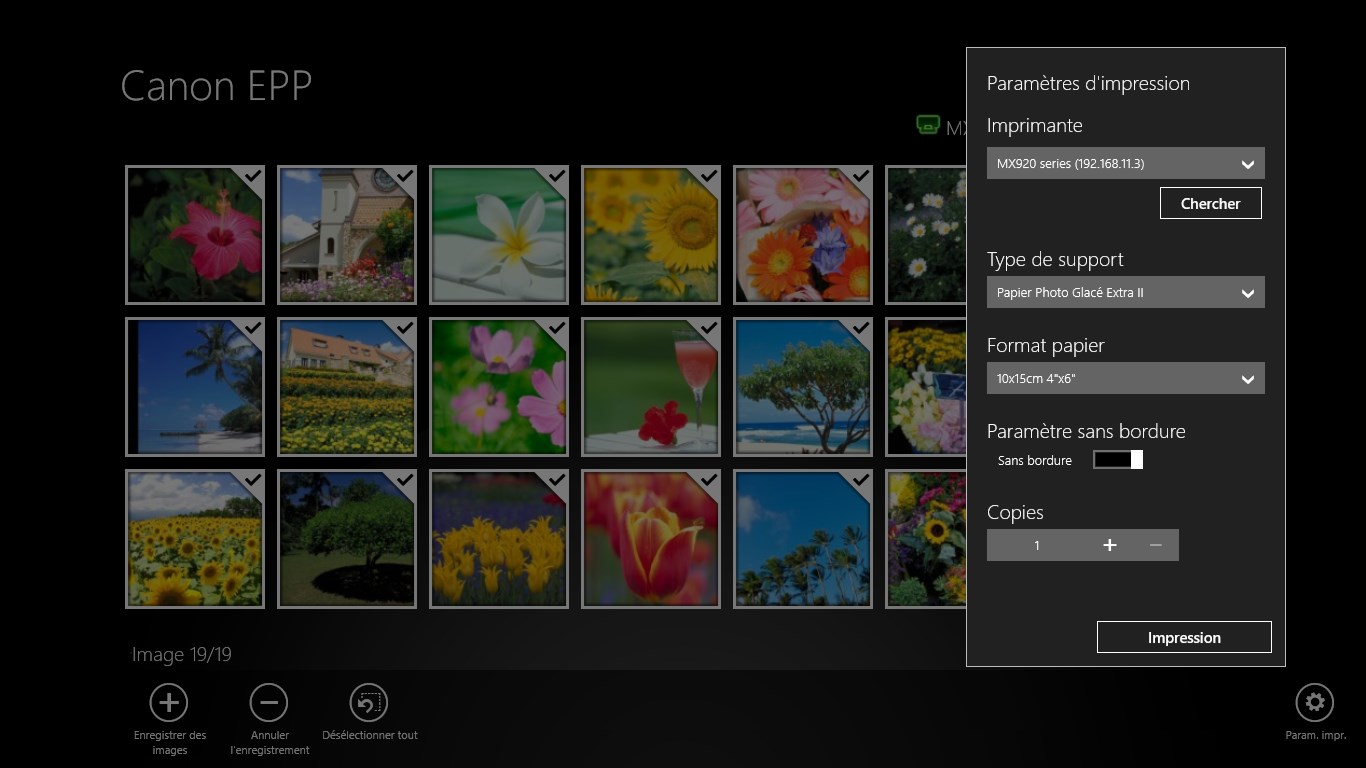Select the pink cosmos flowers thumbnail
1366x768 pixels.
click(x=499, y=387)
